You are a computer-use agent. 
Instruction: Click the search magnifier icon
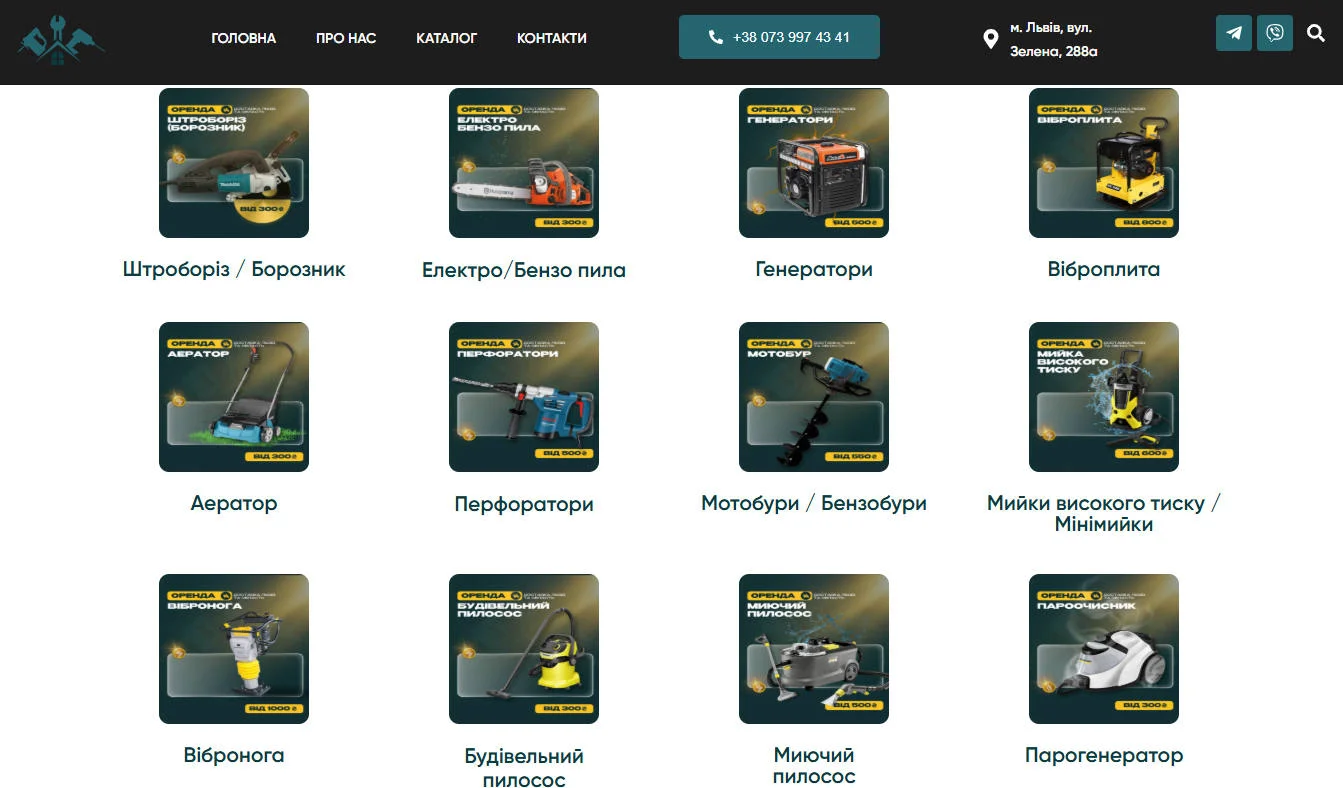pos(1316,33)
